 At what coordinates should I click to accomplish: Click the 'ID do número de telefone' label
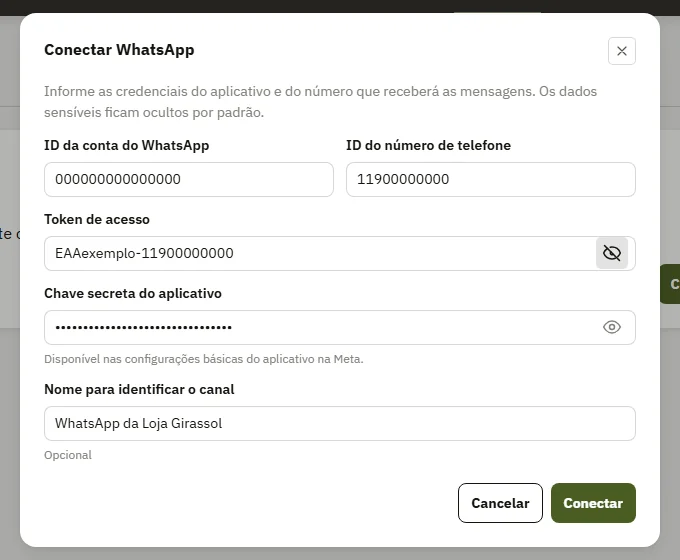(428, 145)
